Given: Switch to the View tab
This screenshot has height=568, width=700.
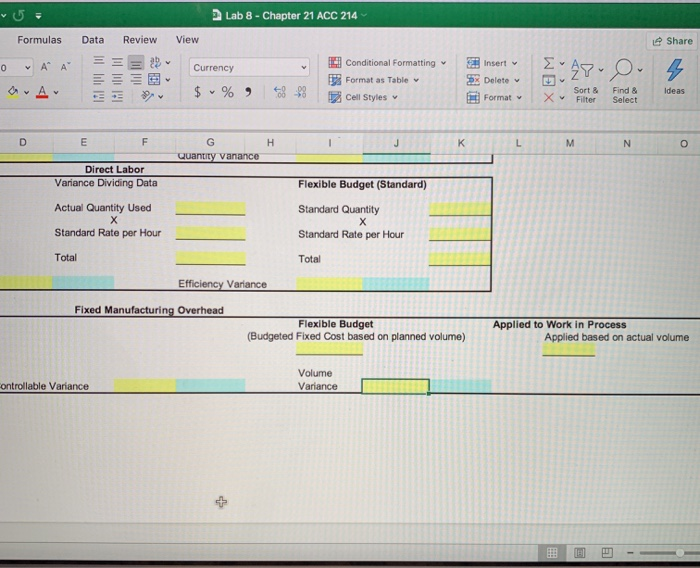Looking at the screenshot, I should (x=187, y=40).
